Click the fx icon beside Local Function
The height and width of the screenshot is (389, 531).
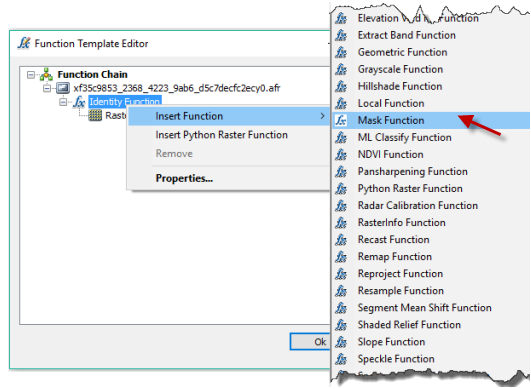click(x=341, y=103)
